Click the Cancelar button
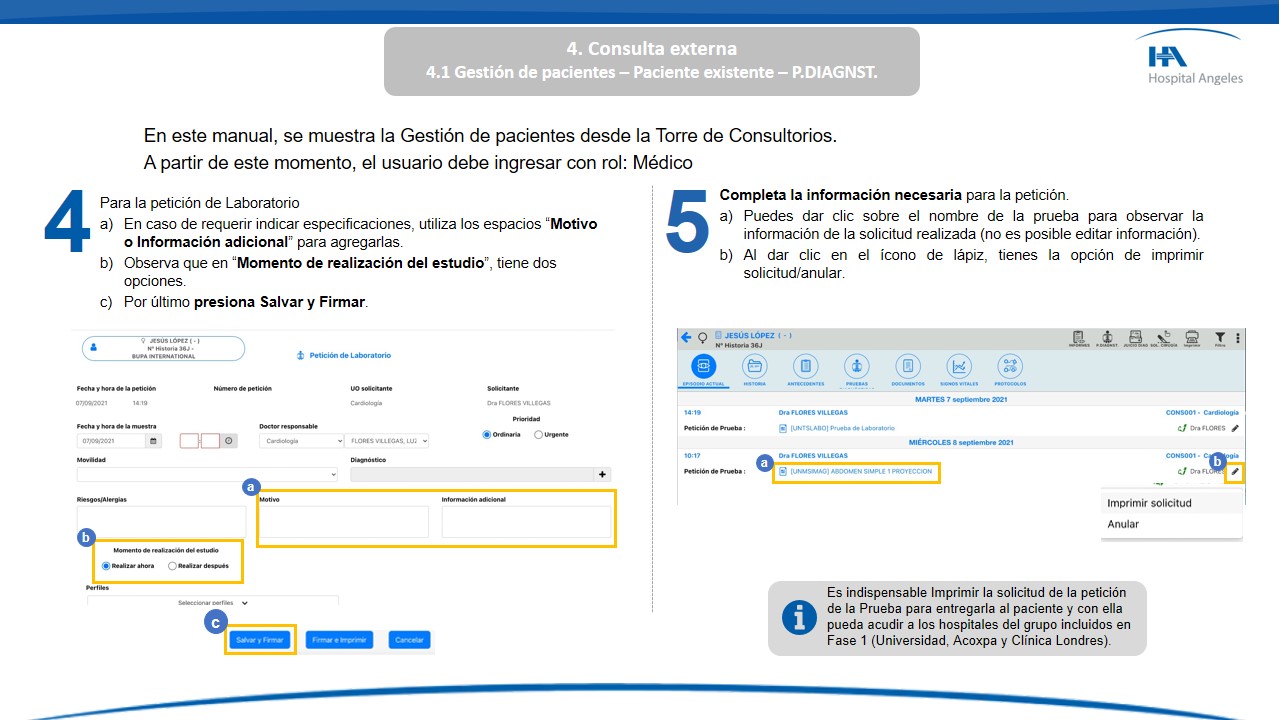1280x720 pixels. coord(409,640)
